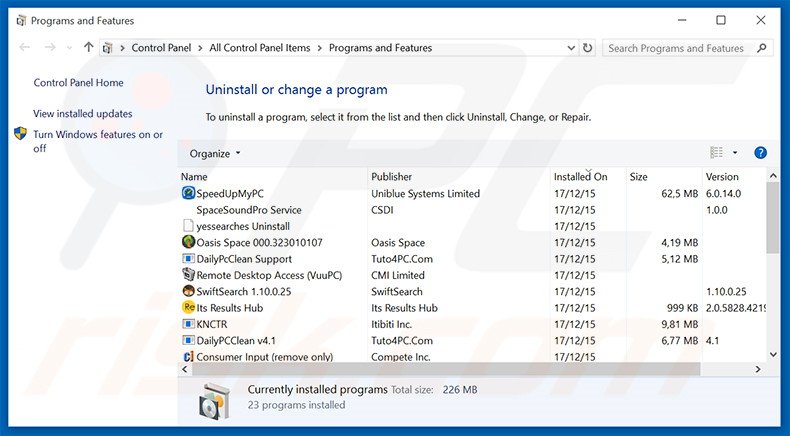Click the Programs and Features title bar icon
The width and height of the screenshot is (790, 436).
21,21
